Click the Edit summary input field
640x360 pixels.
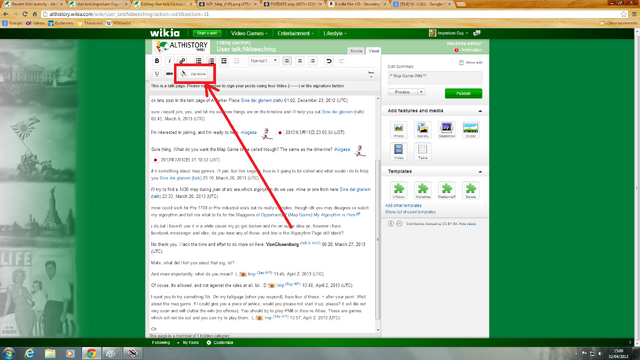435,78
